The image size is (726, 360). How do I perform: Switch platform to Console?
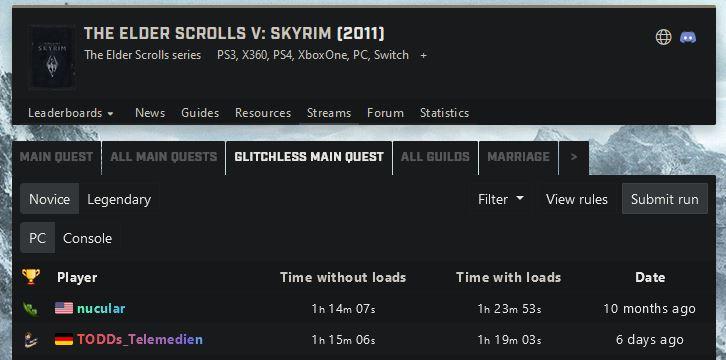[88, 238]
